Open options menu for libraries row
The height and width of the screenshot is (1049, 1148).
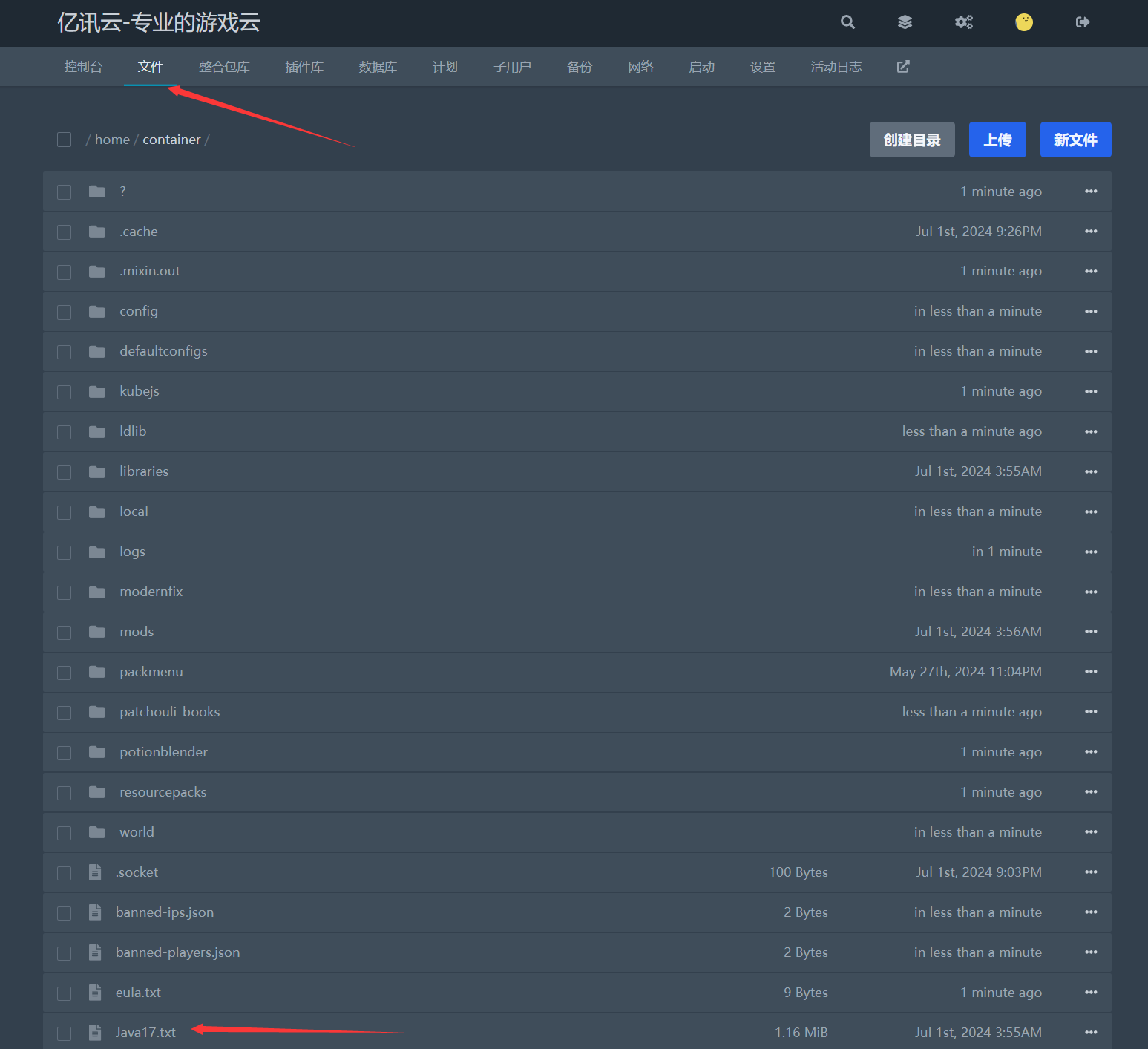point(1091,471)
